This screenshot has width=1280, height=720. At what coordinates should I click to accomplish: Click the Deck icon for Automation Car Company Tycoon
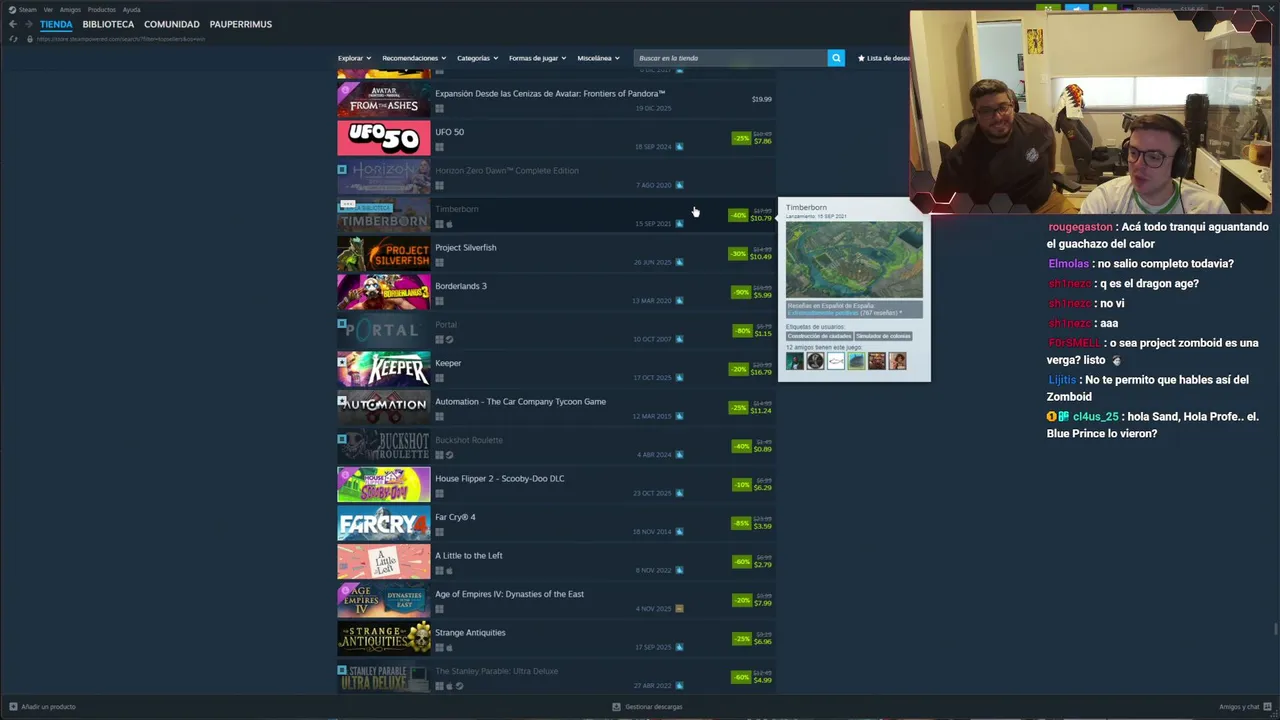pyautogui.click(x=679, y=416)
